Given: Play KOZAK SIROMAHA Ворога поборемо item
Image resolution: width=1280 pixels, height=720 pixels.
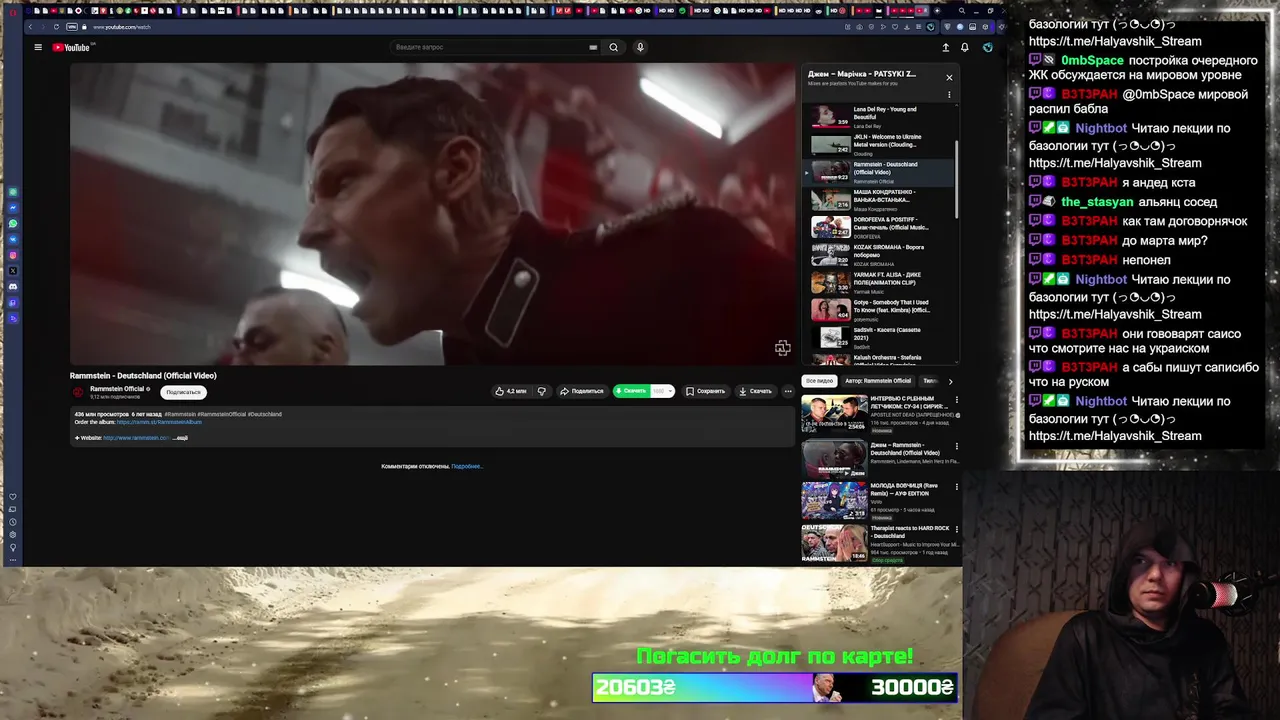Looking at the screenshot, I should tap(880, 254).
